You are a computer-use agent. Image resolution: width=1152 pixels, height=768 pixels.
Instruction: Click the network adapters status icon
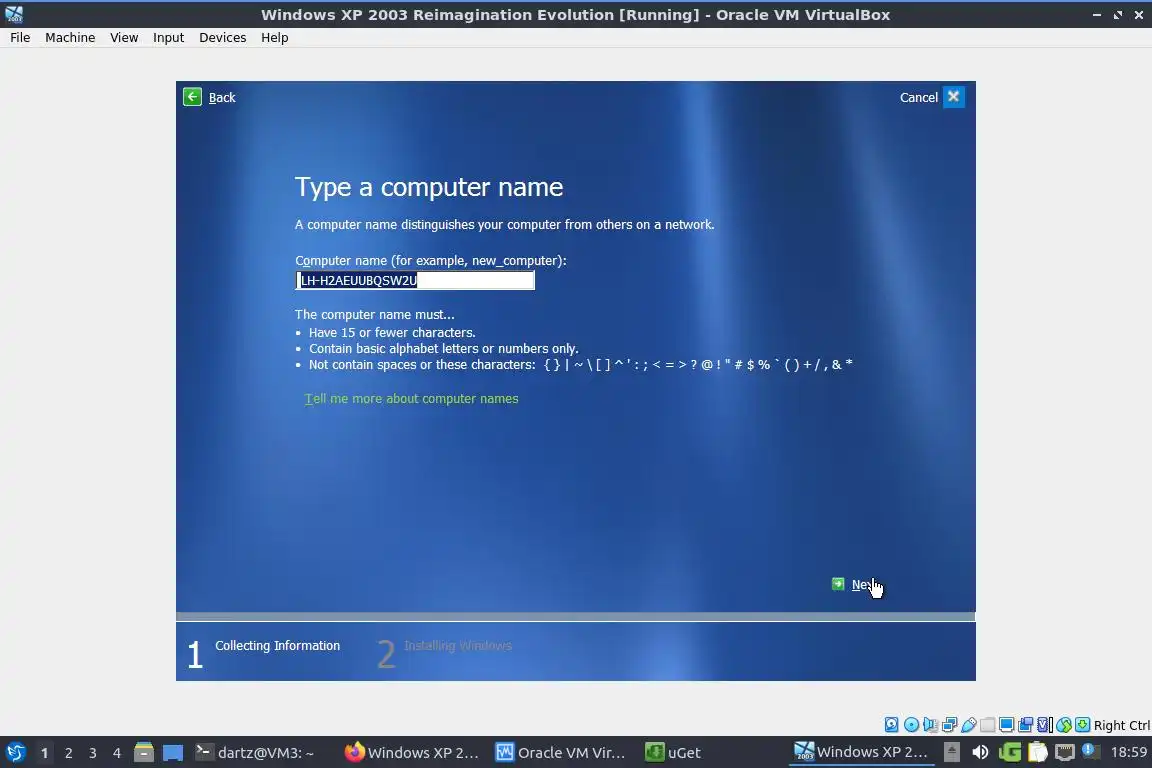(949, 725)
